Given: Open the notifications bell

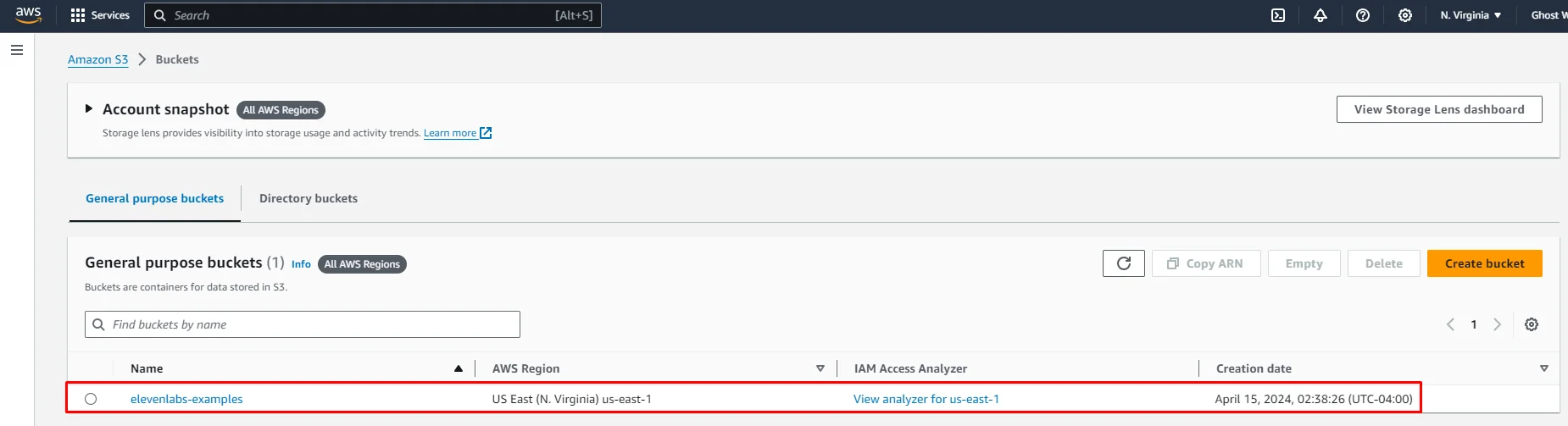Looking at the screenshot, I should click(1321, 15).
